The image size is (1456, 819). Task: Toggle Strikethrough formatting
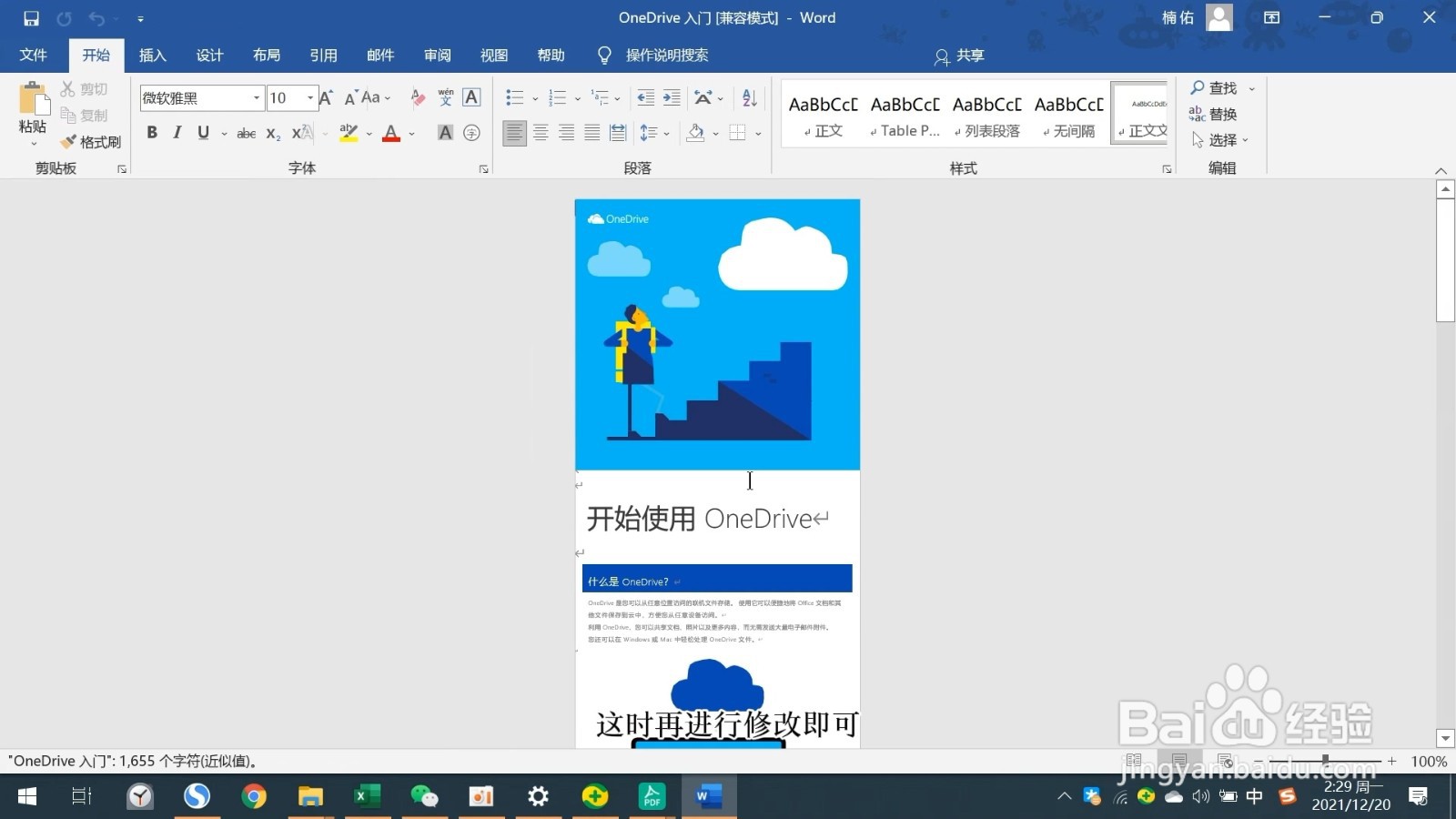coord(246,133)
